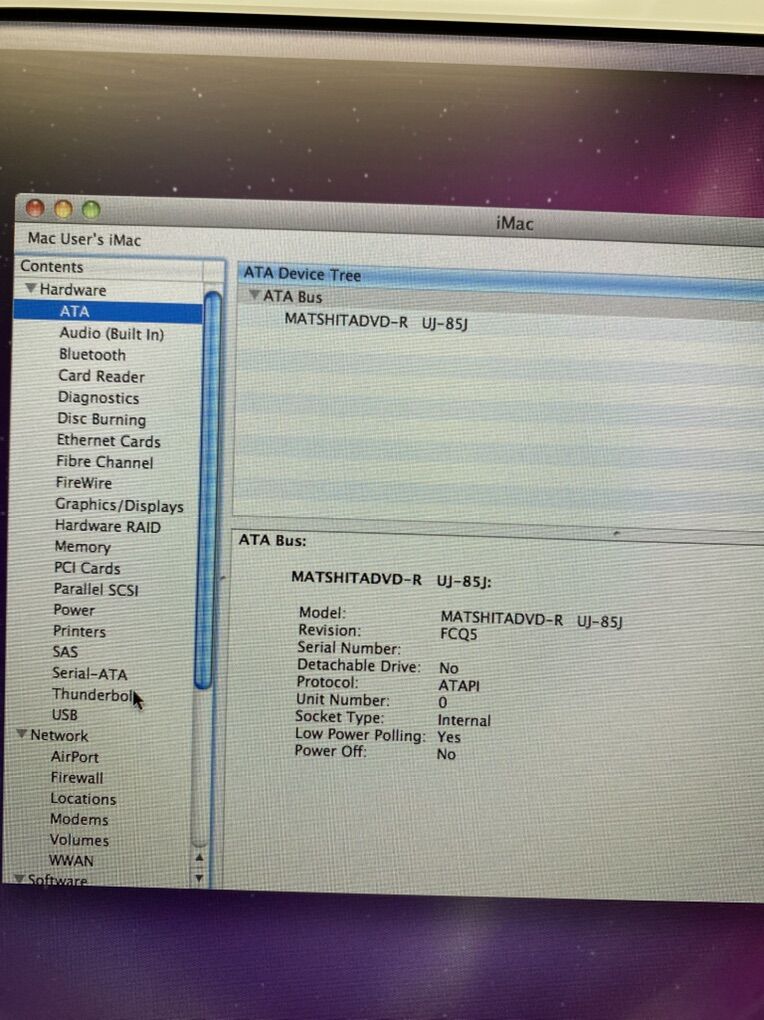Select USB in hardware list

[65, 715]
